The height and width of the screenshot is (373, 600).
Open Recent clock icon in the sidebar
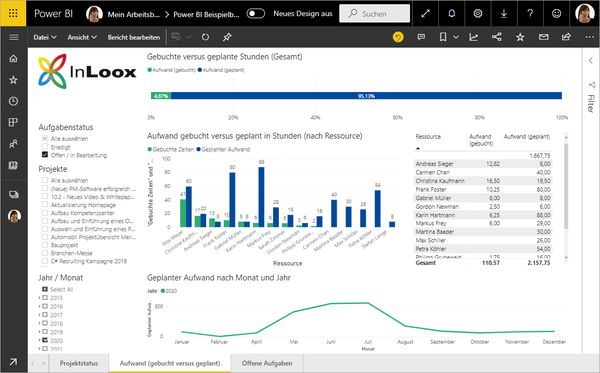pos(13,101)
